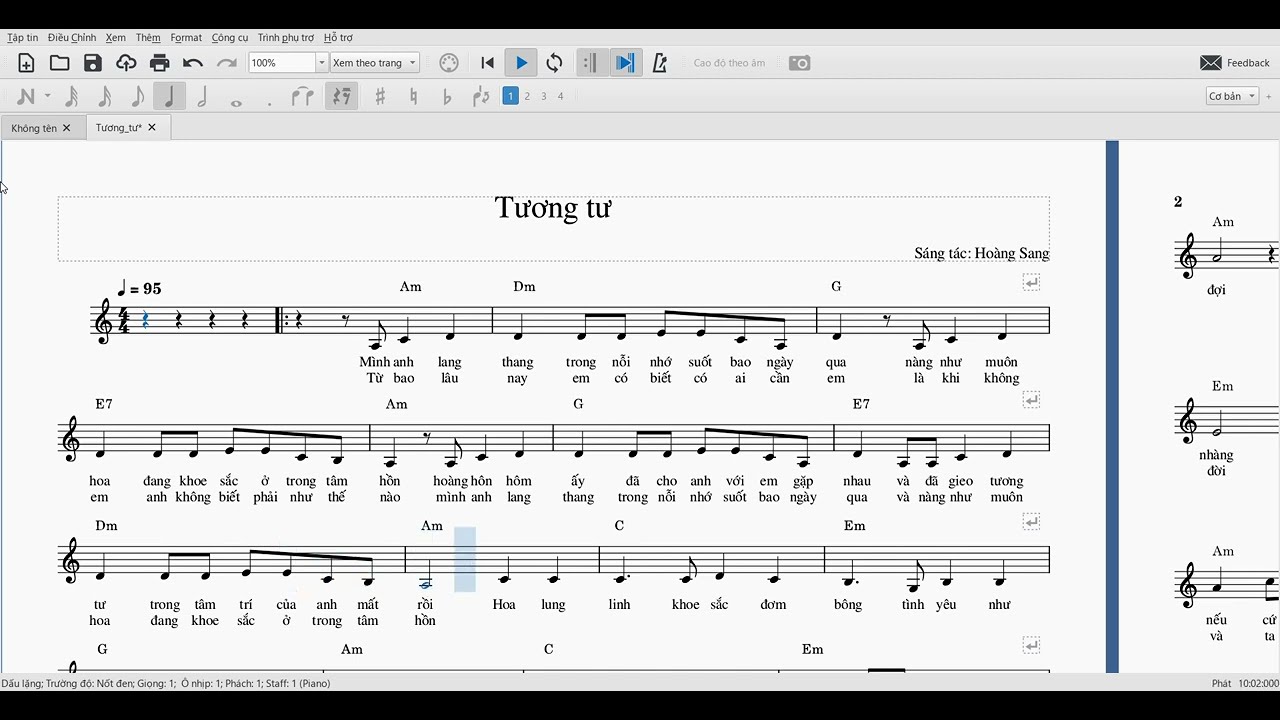This screenshot has height=720, width=1280.
Task: Select the Dm chord symbol in first system
Action: tap(525, 287)
